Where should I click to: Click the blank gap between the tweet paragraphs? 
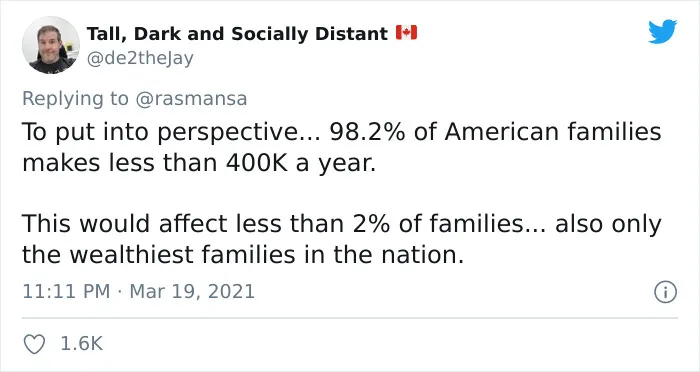point(342,194)
